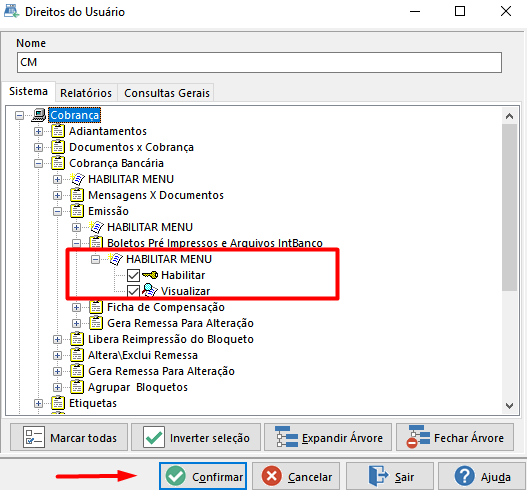Click the red X icon on Cancelar

(272, 476)
